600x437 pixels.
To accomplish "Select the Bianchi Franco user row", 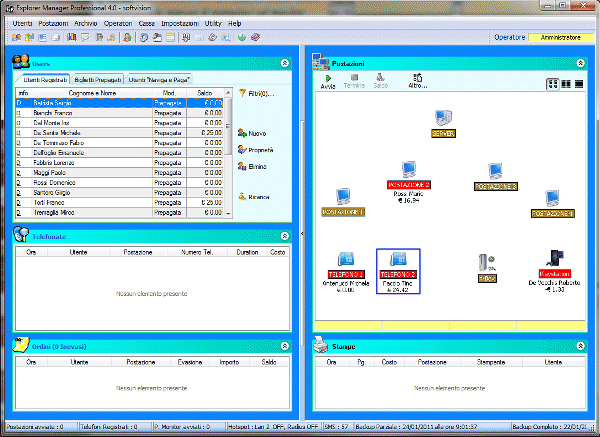I will 119,113.
